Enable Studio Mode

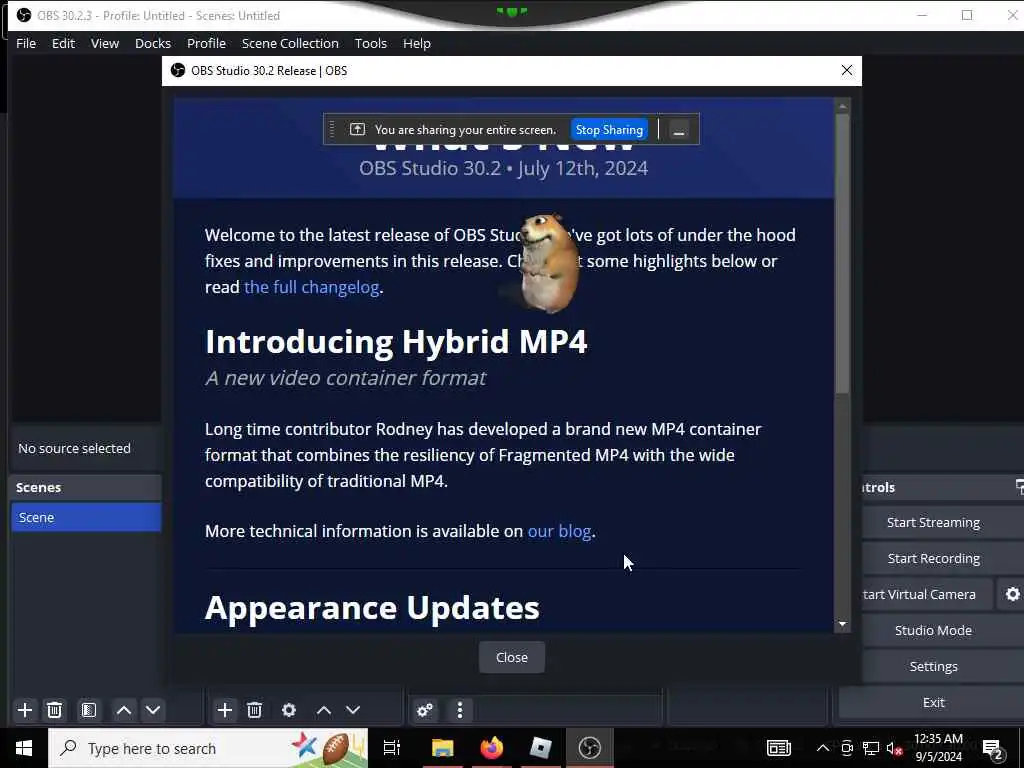point(933,630)
